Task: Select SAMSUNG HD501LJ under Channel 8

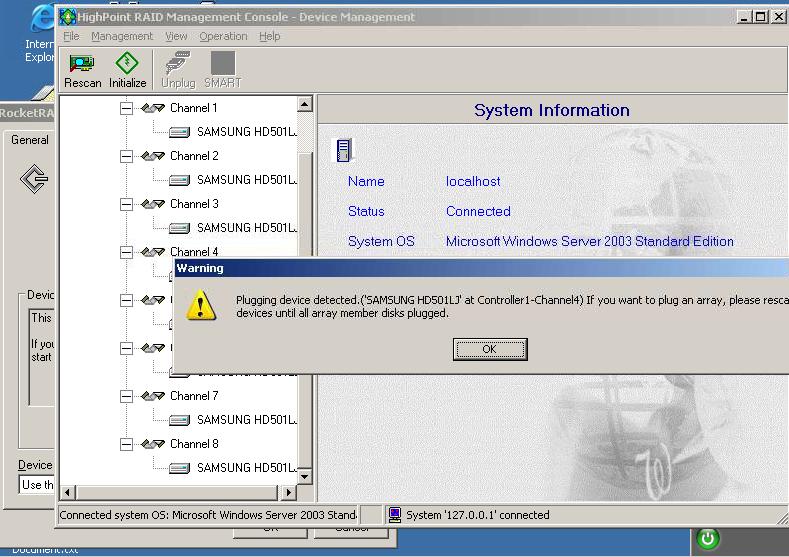Action: [x=247, y=468]
